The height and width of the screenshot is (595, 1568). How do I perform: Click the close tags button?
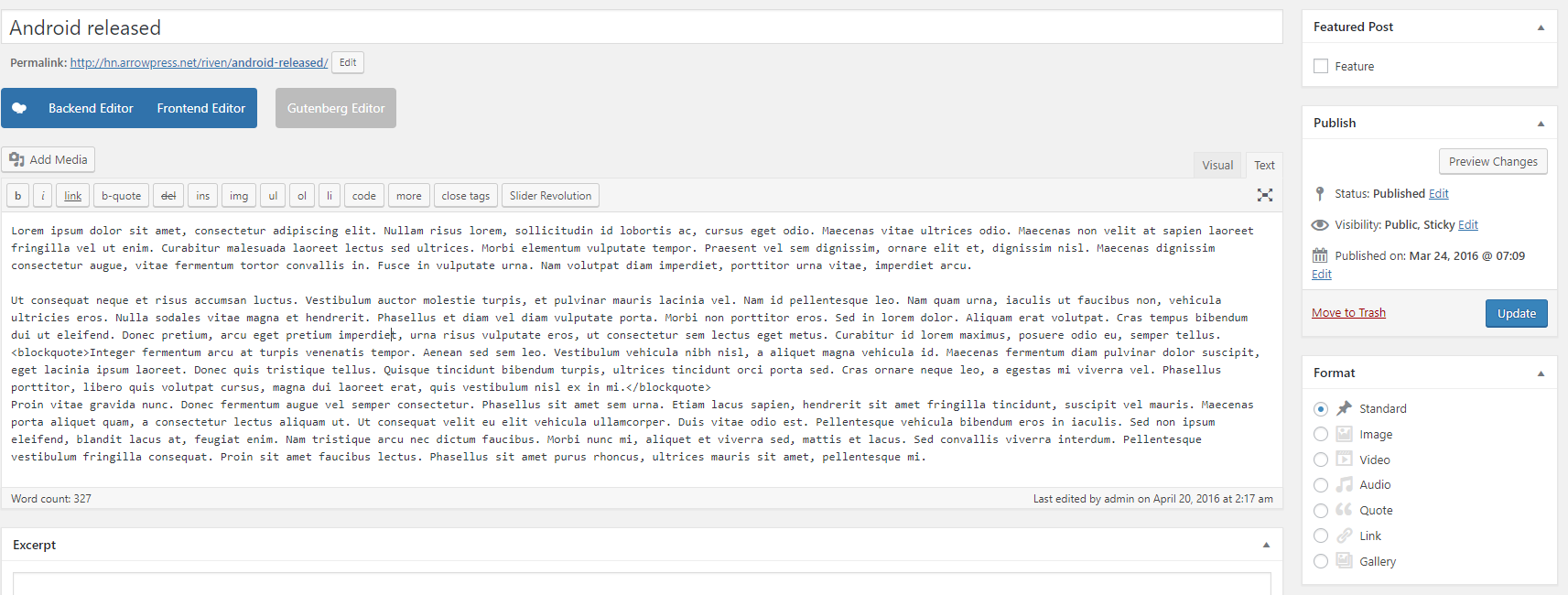point(466,196)
